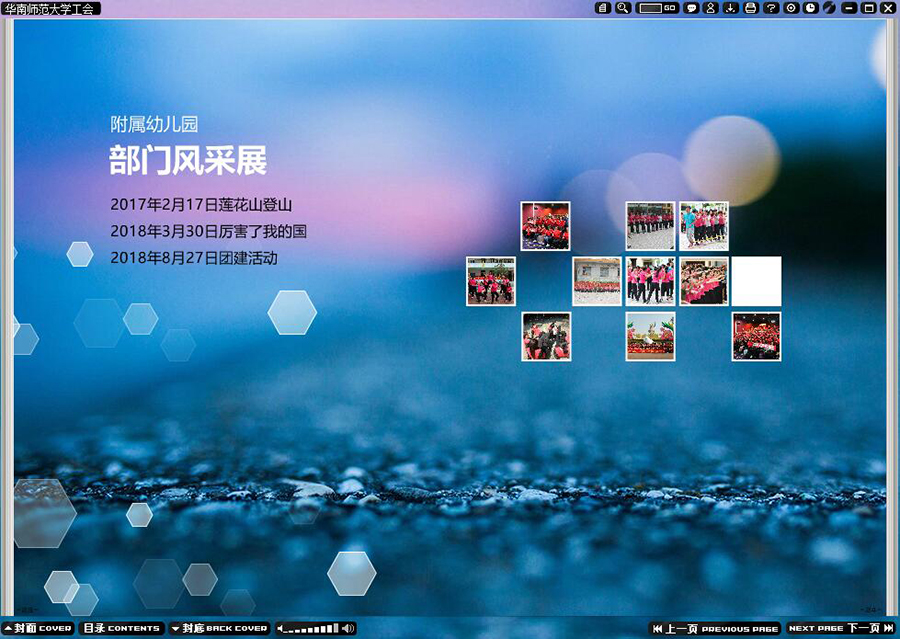Image resolution: width=900 pixels, height=639 pixels.
Task: Click the user profile icon
Action: click(711, 8)
